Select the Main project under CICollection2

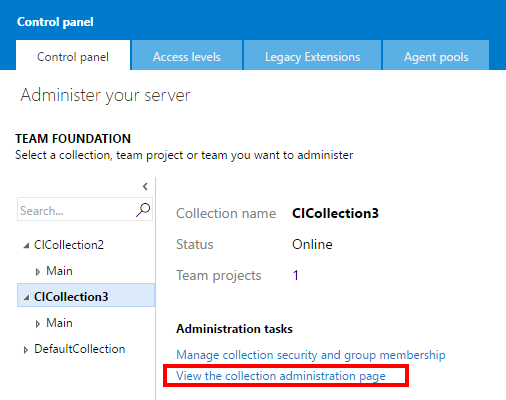pyautogui.click(x=59, y=271)
